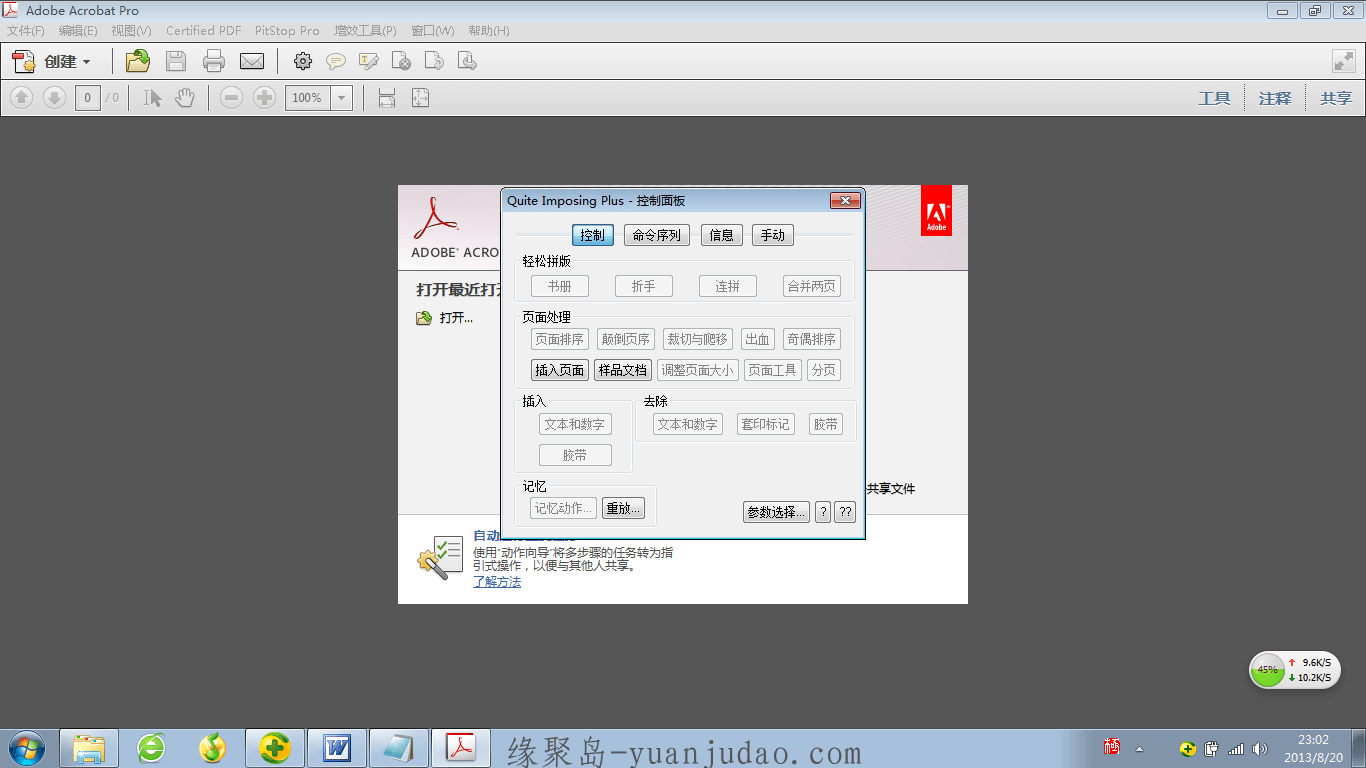Image resolution: width=1366 pixels, height=768 pixels.
Task: Click the 重放... button
Action: tap(623, 508)
